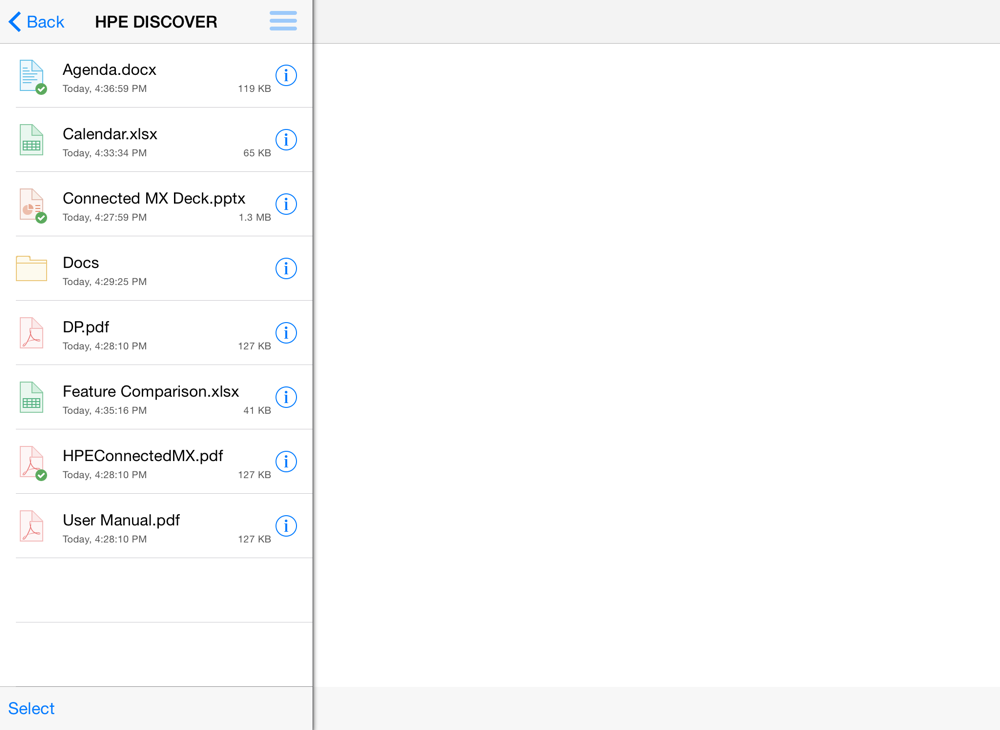1000x730 pixels.
Task: Click the Connected MX Deck presentation icon
Action: pyautogui.click(x=32, y=205)
